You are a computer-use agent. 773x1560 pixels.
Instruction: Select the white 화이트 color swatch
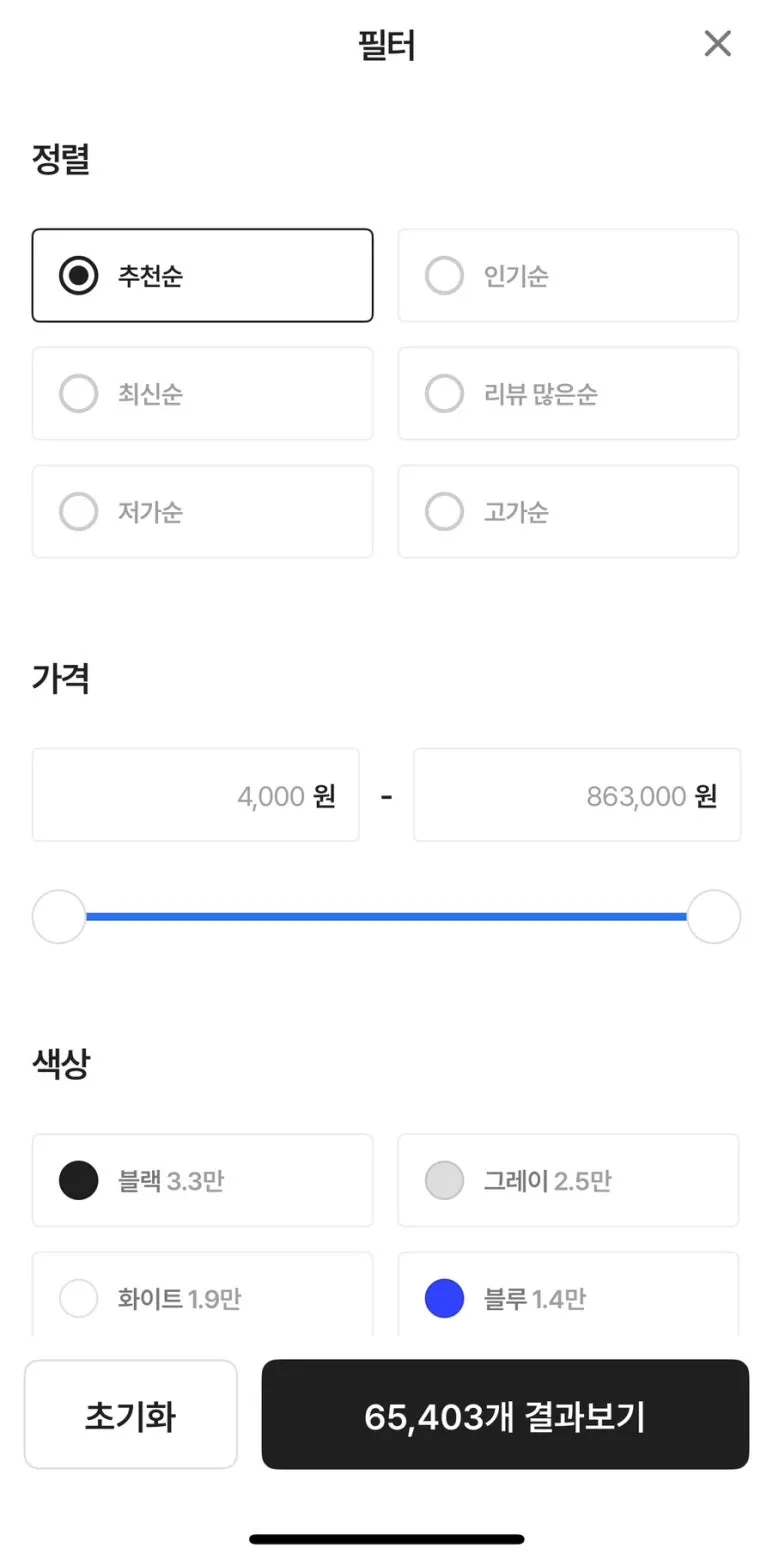tap(79, 1298)
